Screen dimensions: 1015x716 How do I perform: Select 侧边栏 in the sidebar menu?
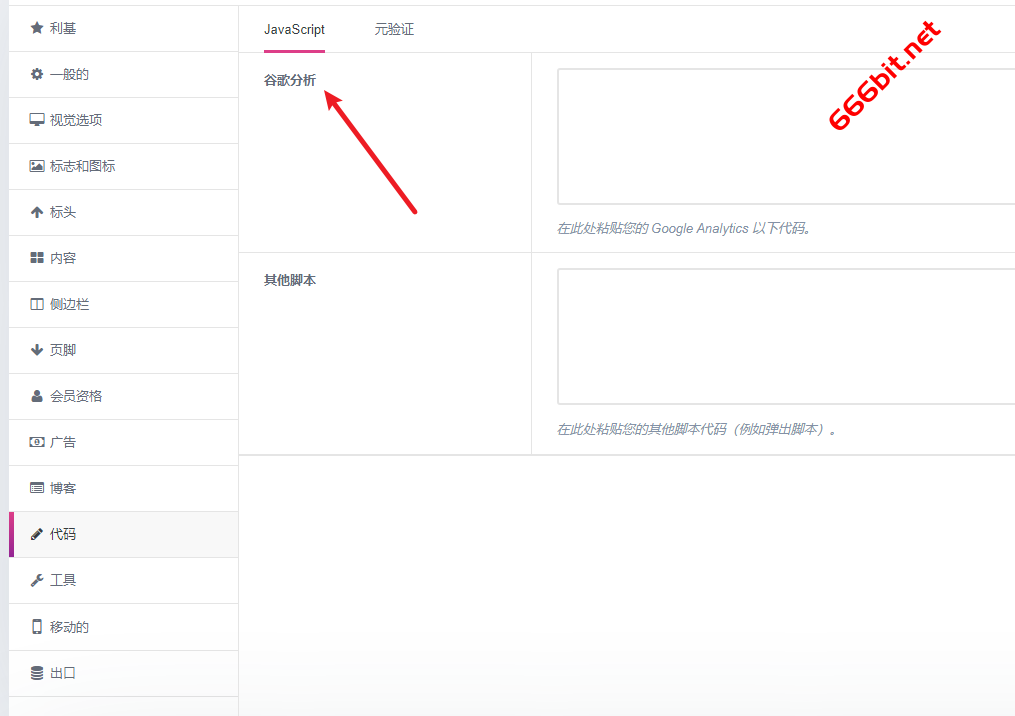point(124,304)
